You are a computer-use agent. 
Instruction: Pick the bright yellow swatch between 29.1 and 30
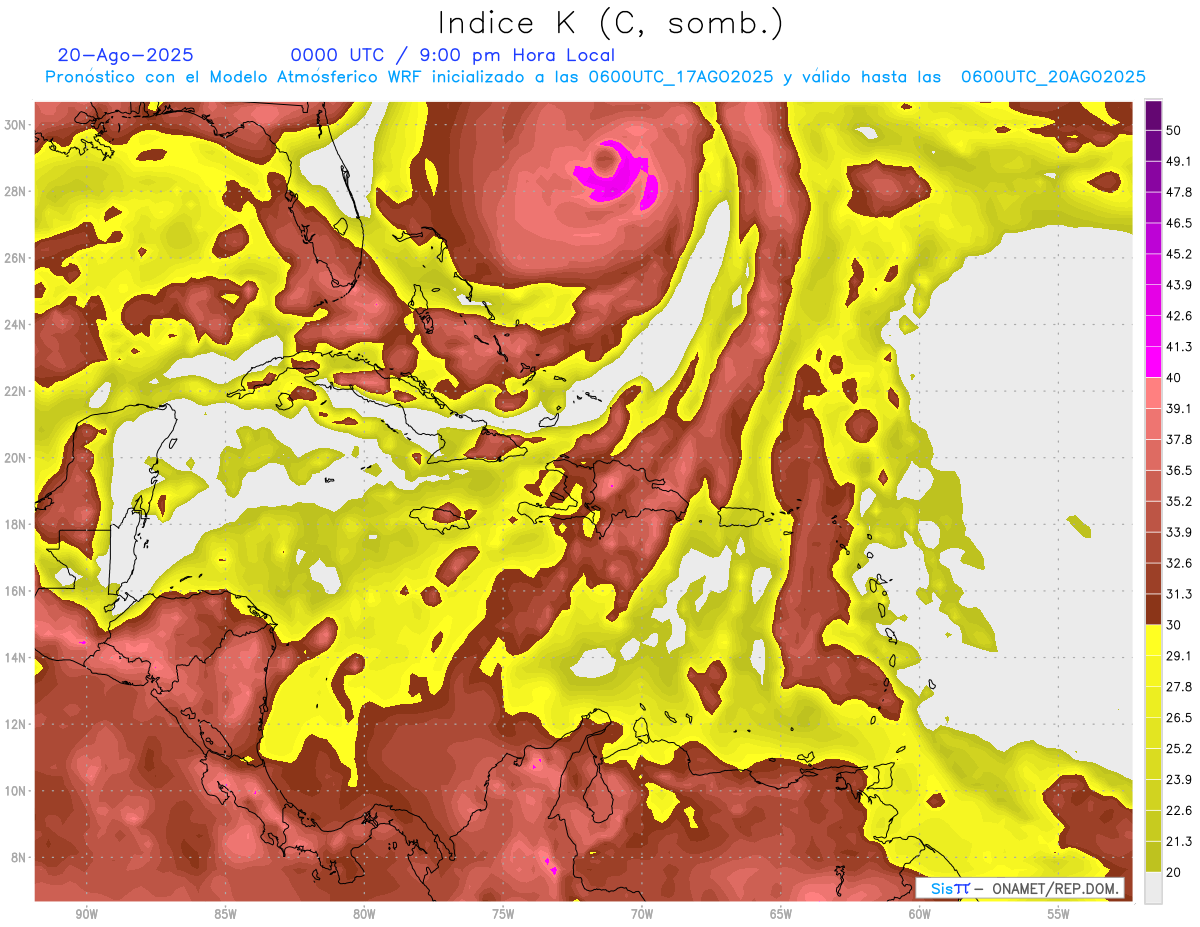pyautogui.click(x=1153, y=641)
